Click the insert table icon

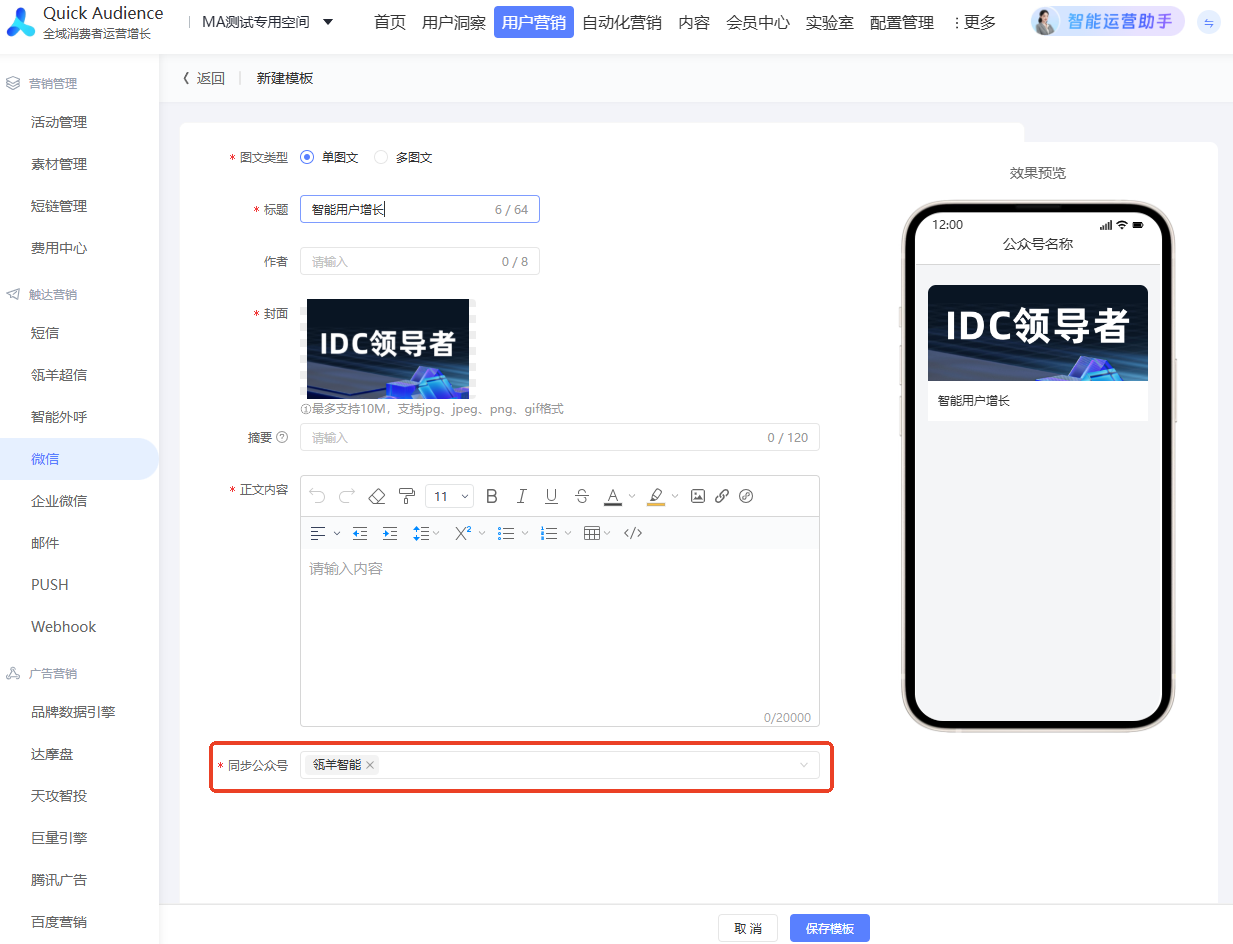(x=591, y=533)
